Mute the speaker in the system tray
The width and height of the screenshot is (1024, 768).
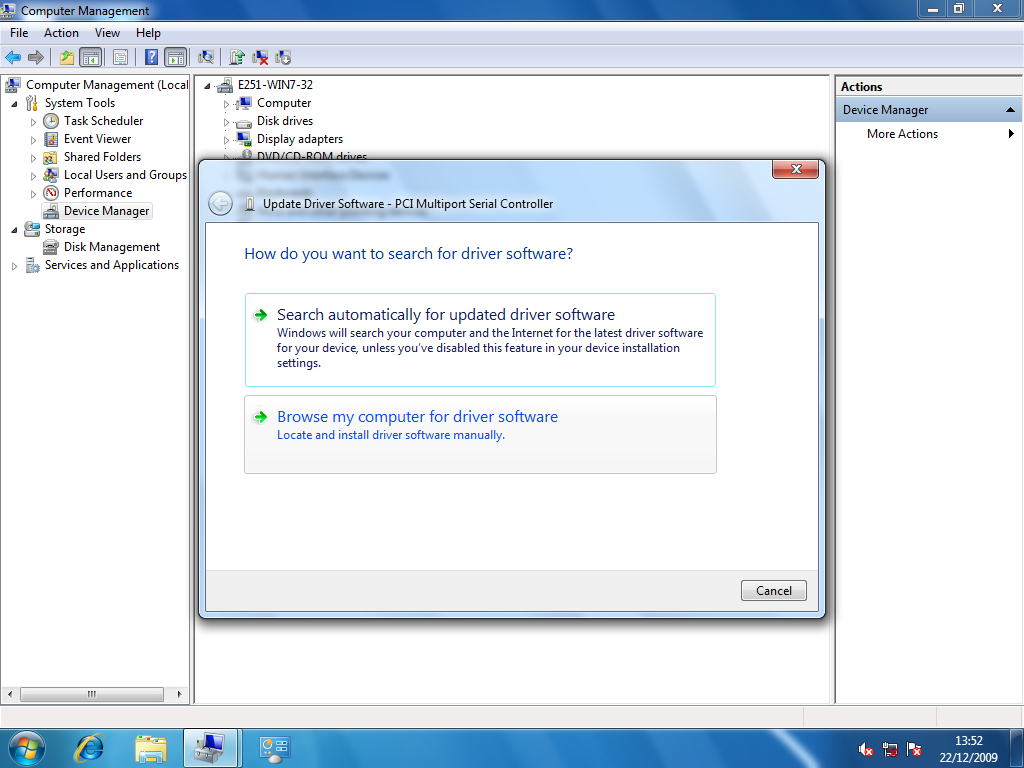[x=864, y=749]
